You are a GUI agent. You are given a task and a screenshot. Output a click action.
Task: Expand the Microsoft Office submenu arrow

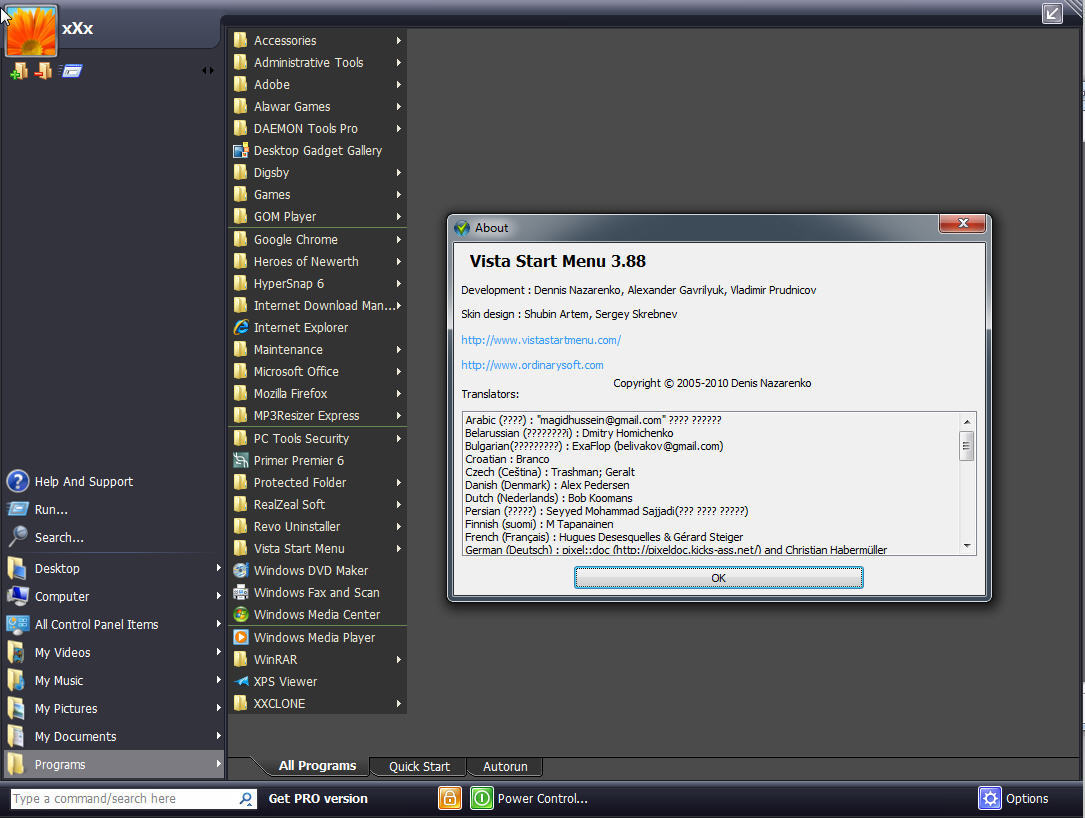coord(399,372)
